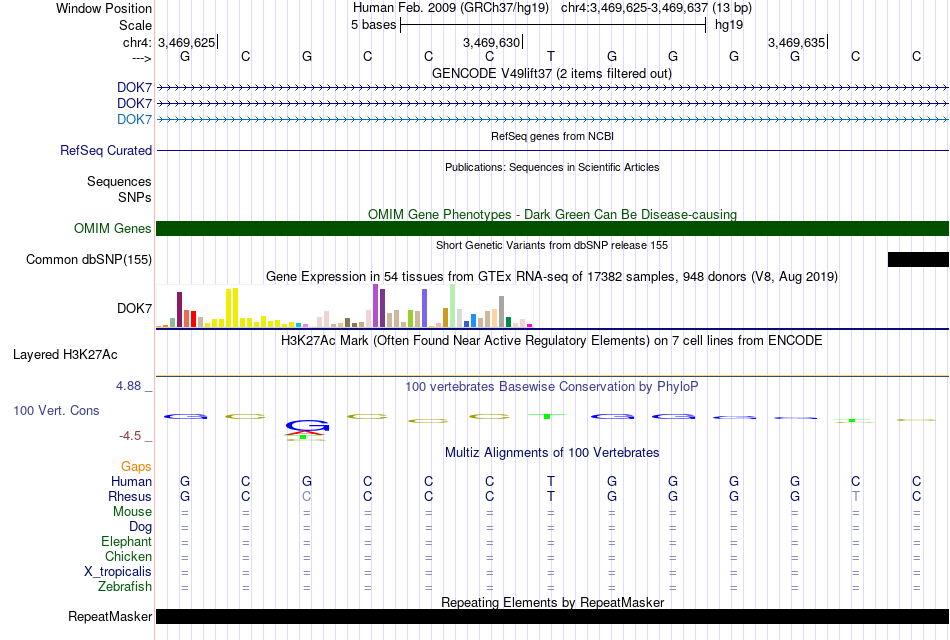Viewport: 950px width, 640px height.
Task: Click the light blue DOK7 transcript arrows
Action: pos(553,119)
